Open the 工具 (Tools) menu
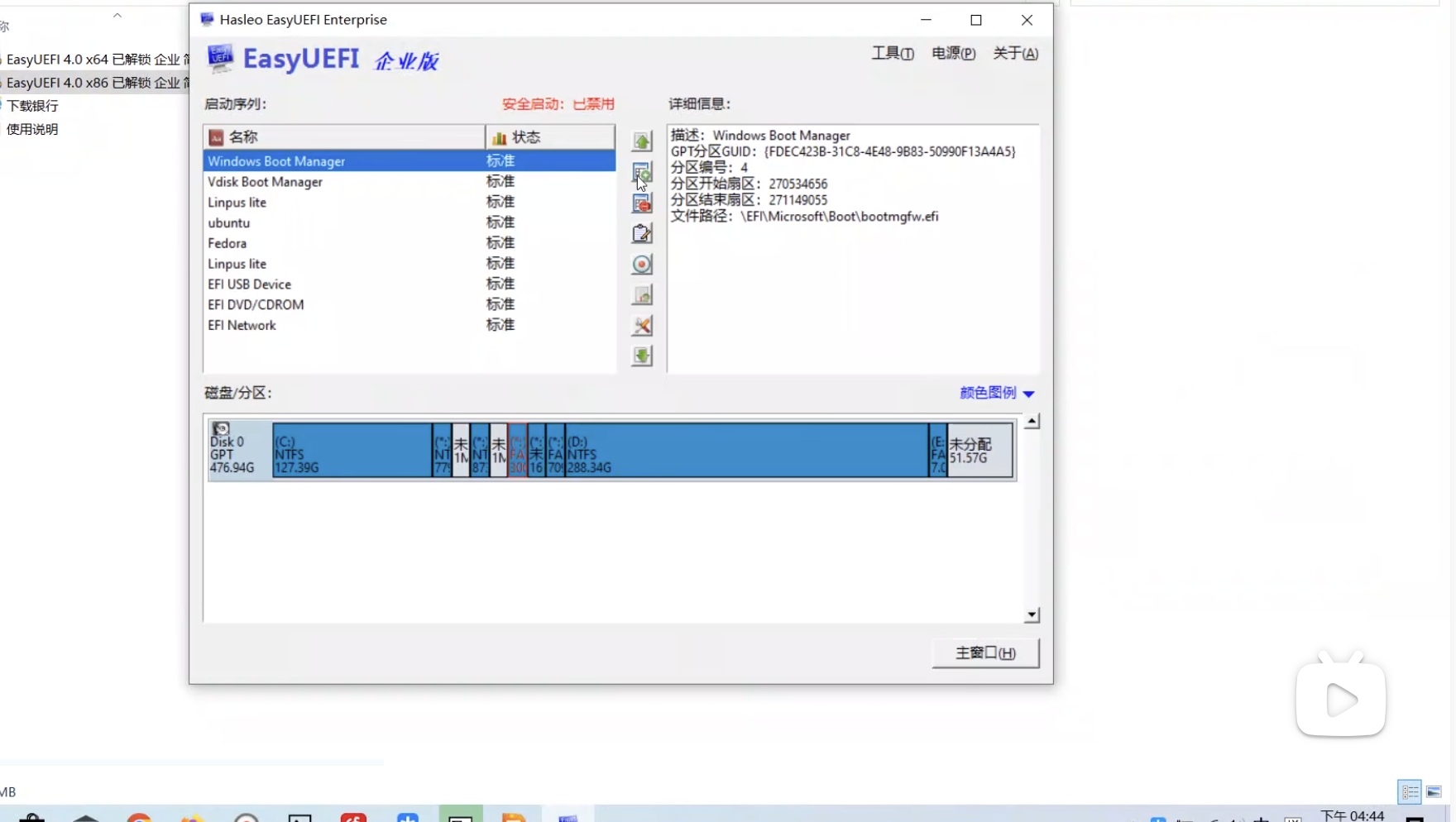This screenshot has width=1456, height=822. pos(893,54)
